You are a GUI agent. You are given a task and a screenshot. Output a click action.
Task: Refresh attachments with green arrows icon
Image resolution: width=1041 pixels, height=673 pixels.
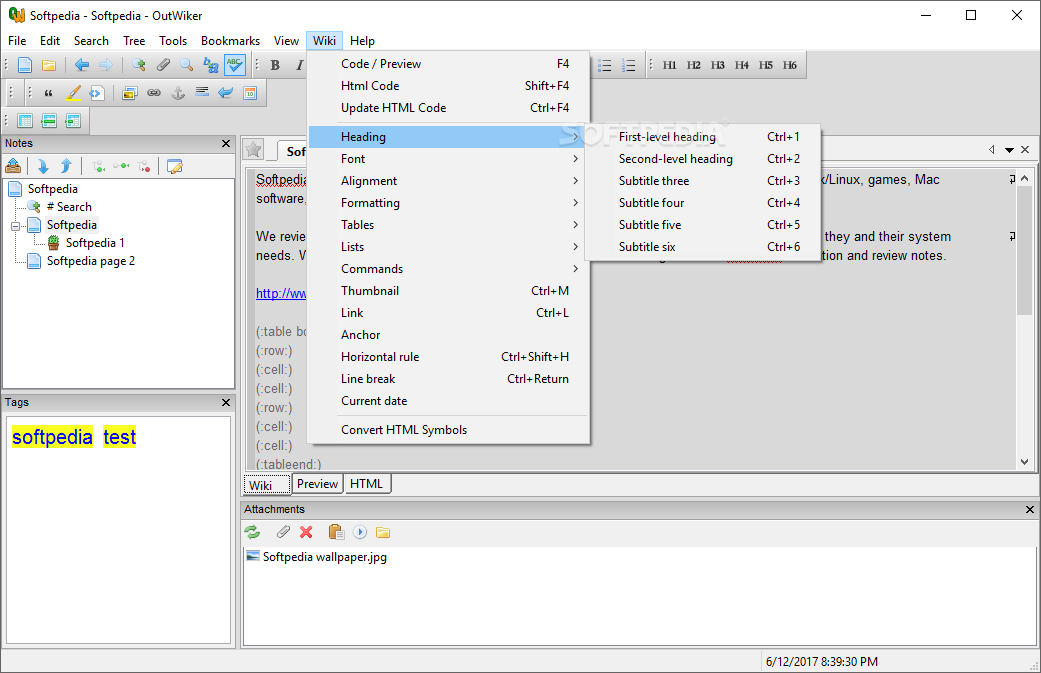click(x=252, y=532)
